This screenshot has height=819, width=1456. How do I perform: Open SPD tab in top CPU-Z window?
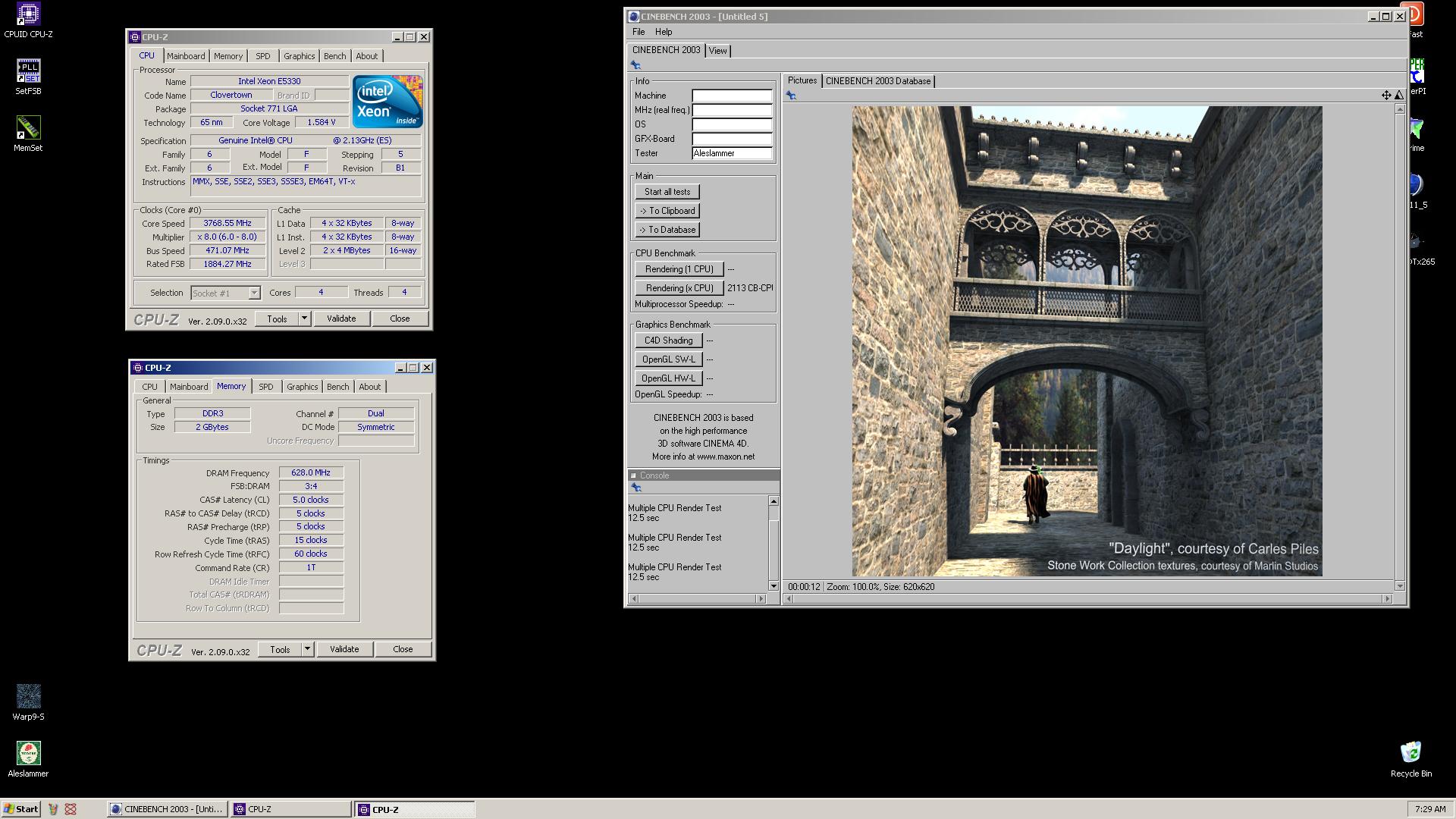(x=262, y=56)
